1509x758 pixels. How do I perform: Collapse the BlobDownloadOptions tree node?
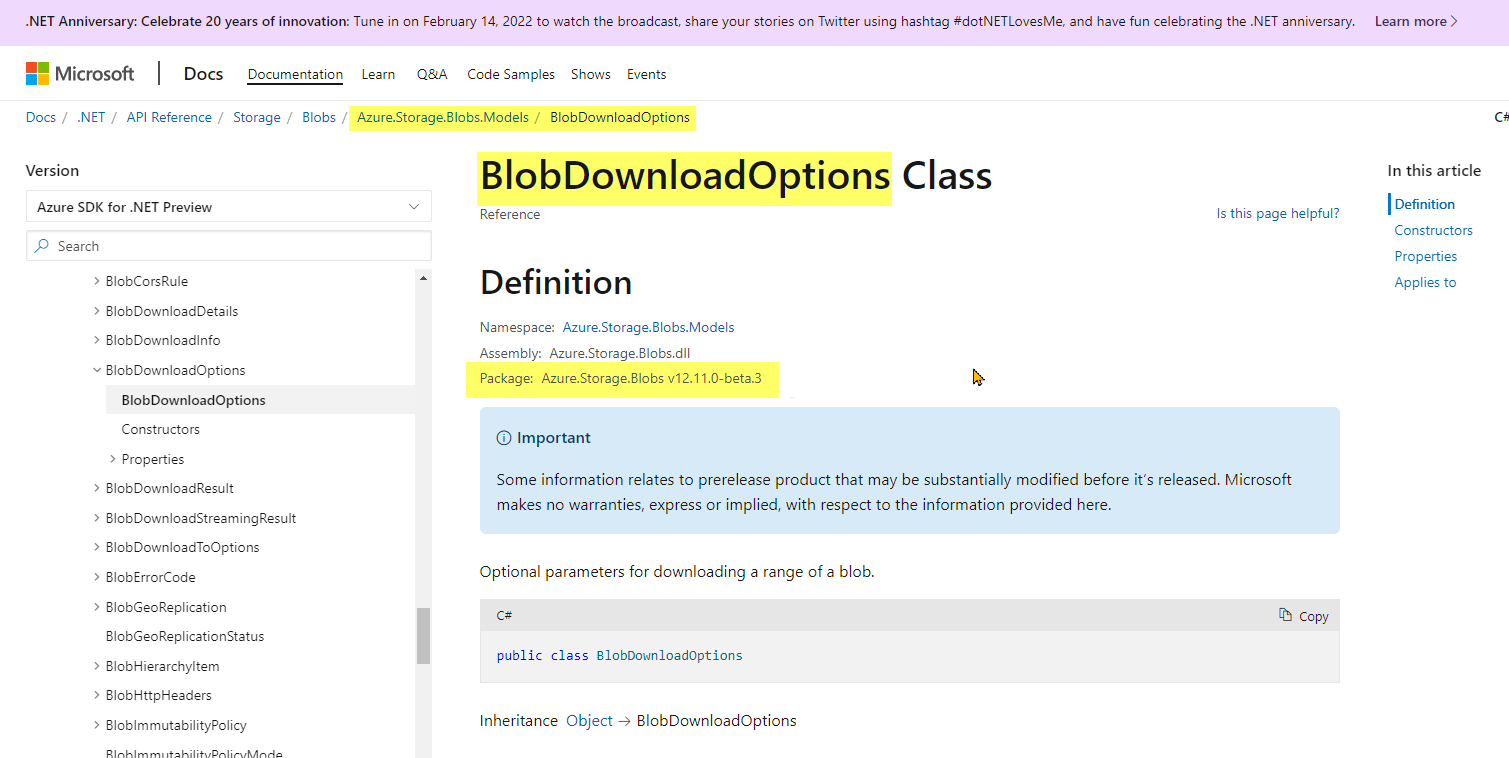click(96, 369)
